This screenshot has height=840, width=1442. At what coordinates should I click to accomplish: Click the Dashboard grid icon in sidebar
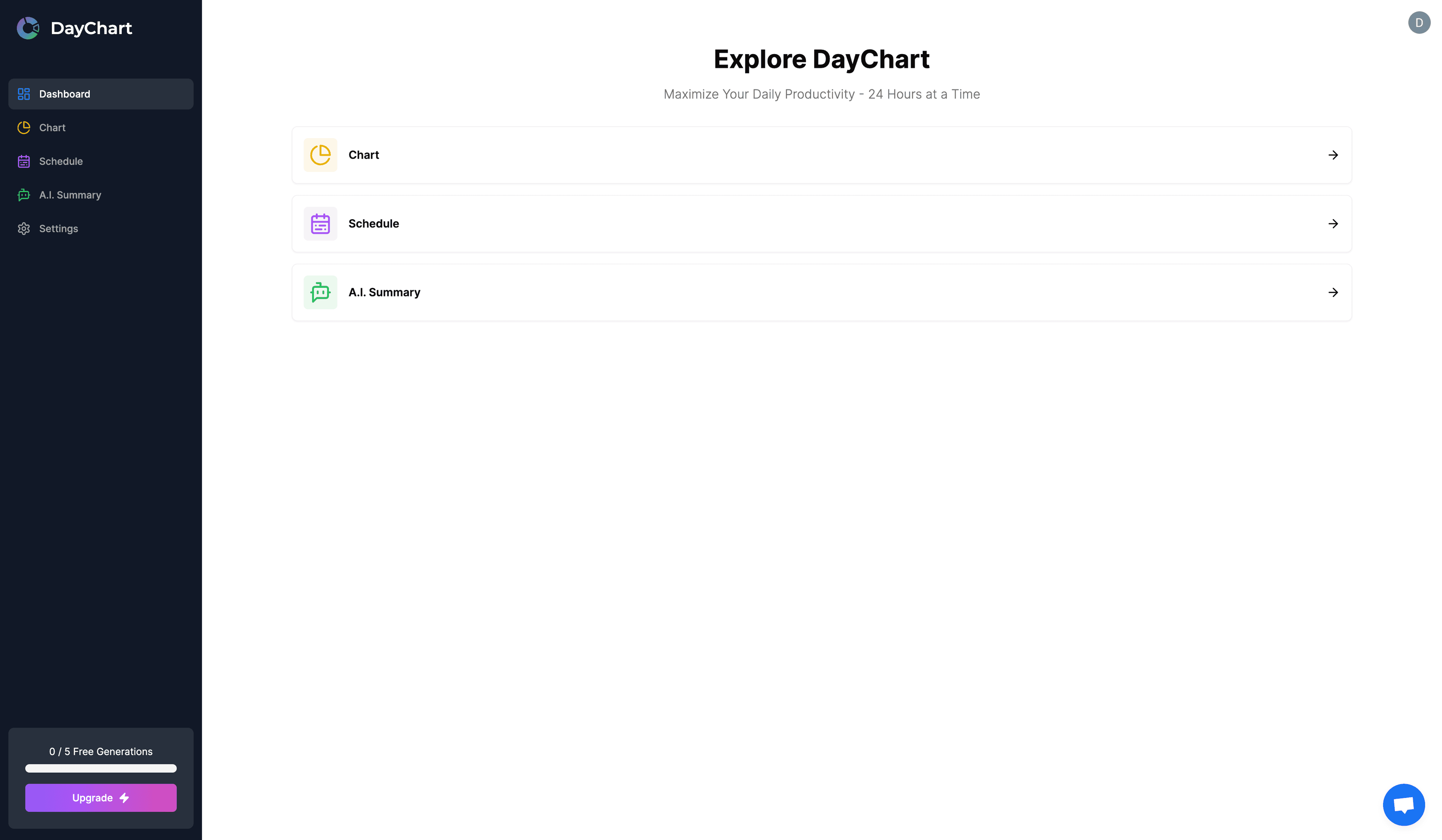tap(23, 94)
